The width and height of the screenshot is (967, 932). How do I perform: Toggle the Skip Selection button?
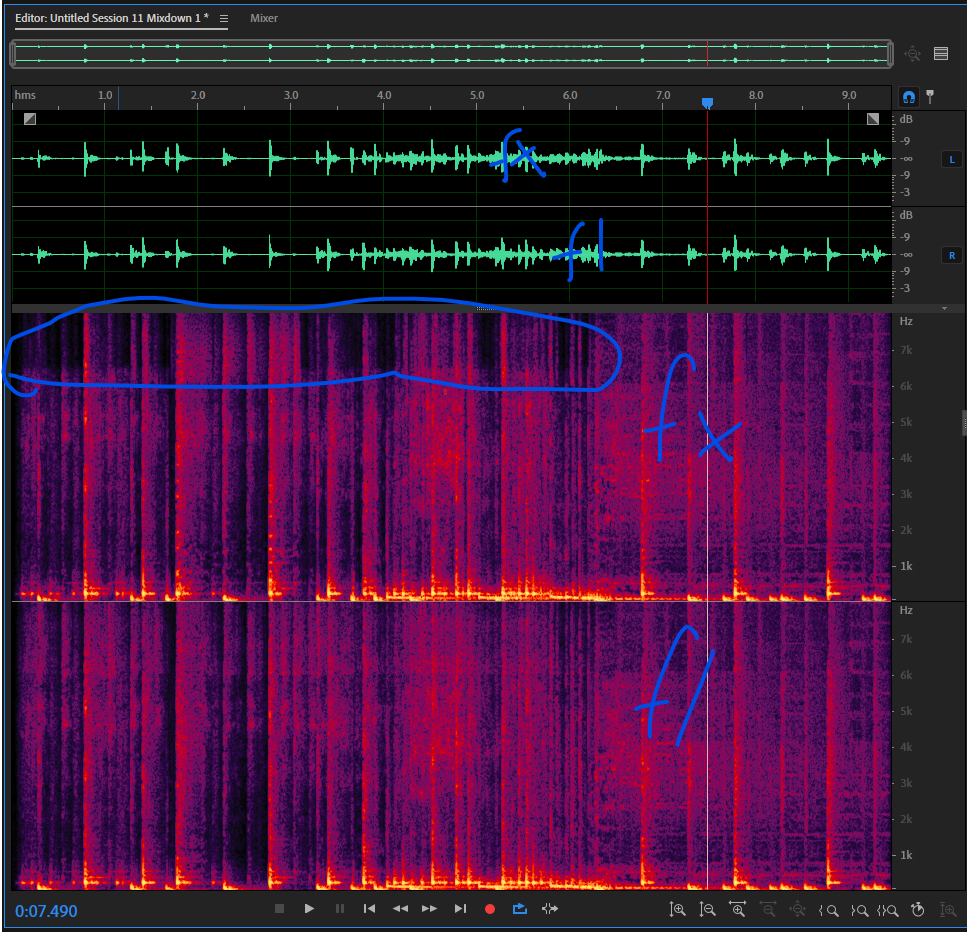549,909
